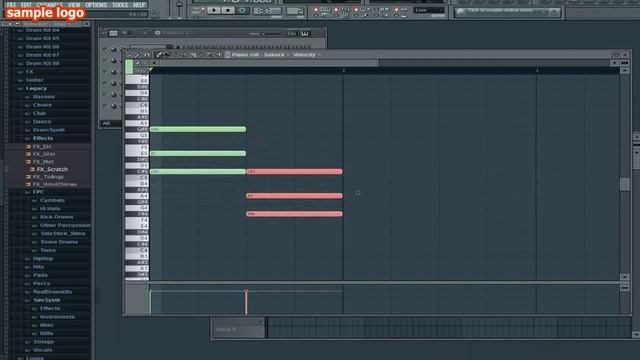
Task: Open the Kick Drums folder
Action: pos(56,217)
